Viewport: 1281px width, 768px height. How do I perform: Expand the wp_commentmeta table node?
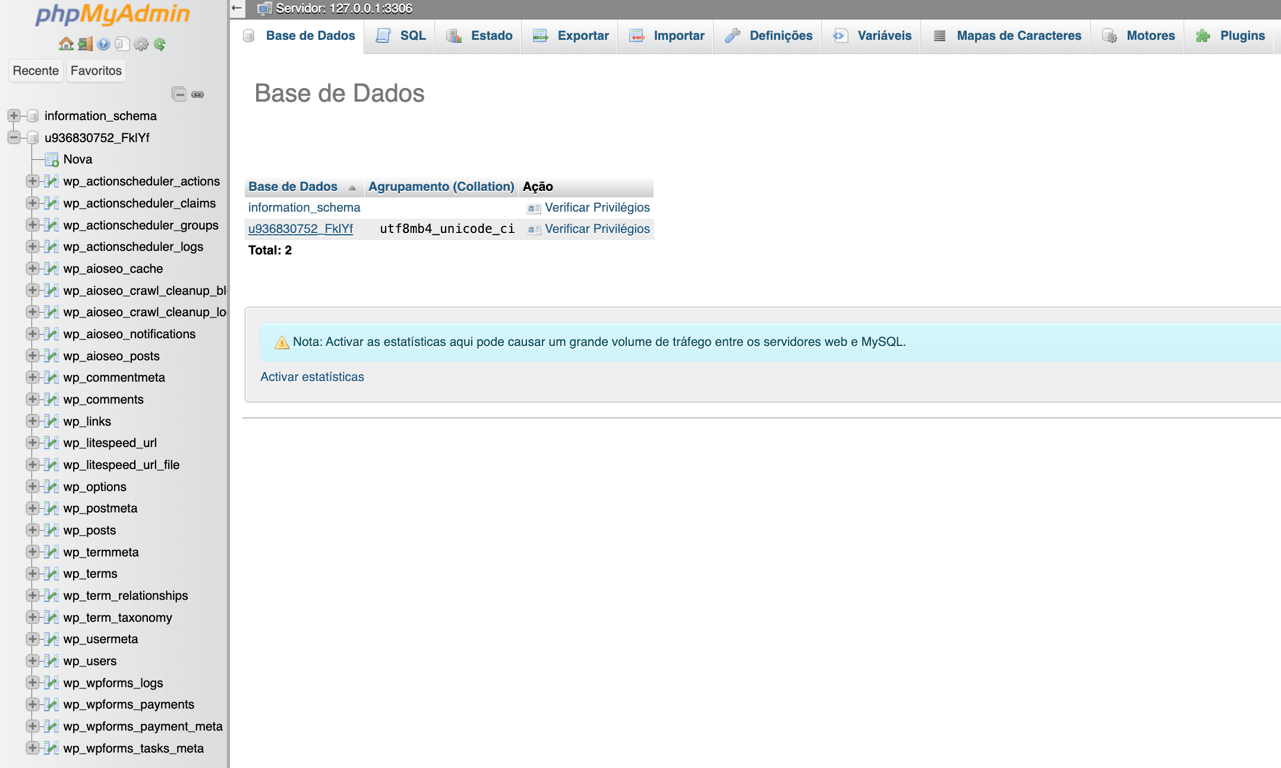[x=33, y=378]
